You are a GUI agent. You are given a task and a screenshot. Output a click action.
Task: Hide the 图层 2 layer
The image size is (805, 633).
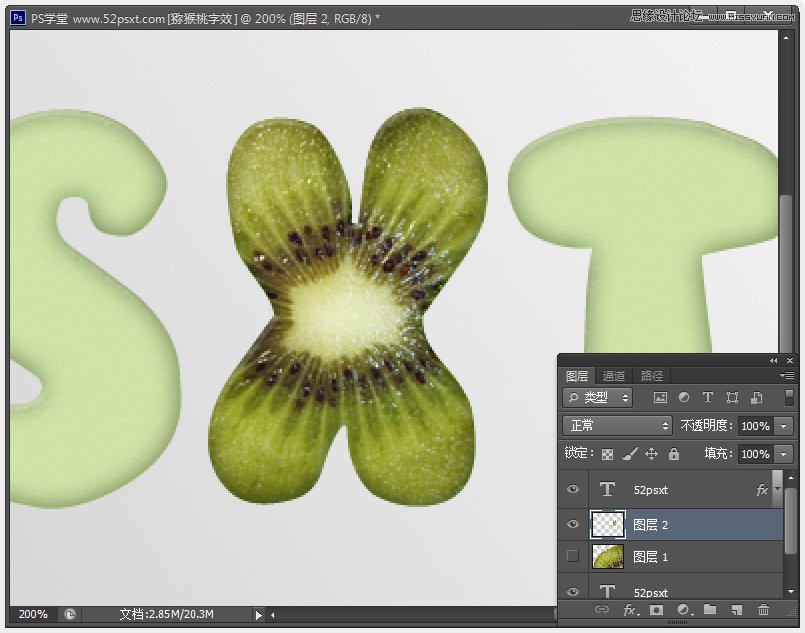tap(573, 524)
